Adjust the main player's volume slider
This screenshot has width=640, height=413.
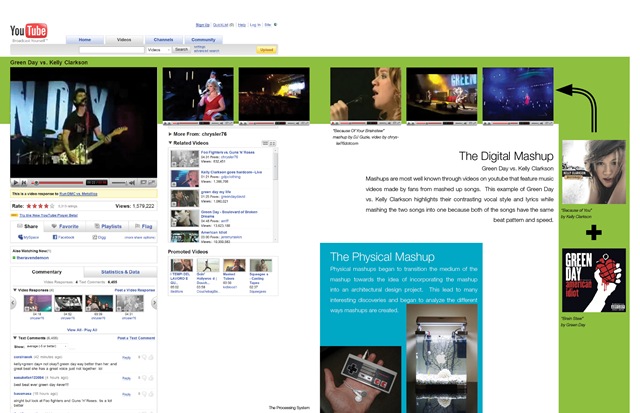point(119,183)
